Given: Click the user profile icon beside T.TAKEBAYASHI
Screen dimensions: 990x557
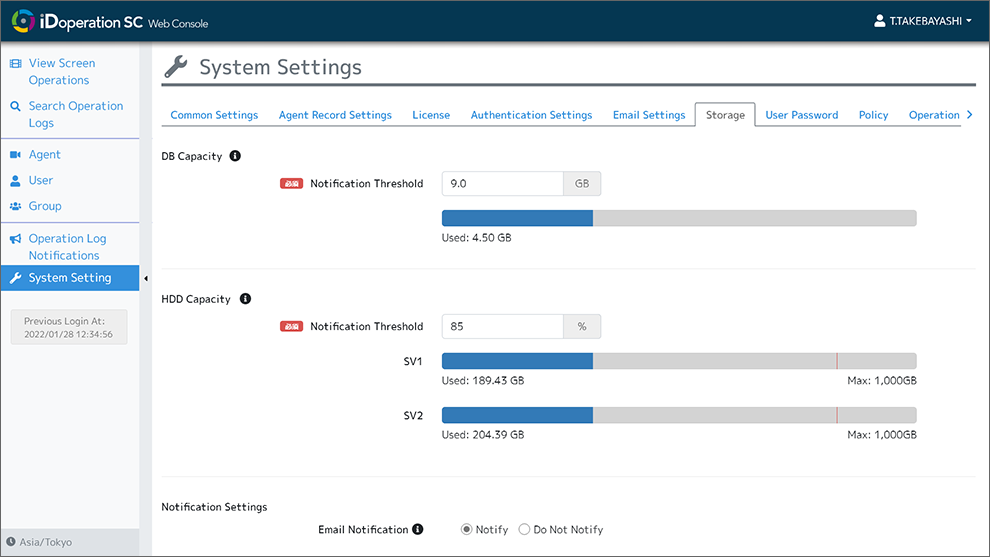Looking at the screenshot, I should coord(880,21).
